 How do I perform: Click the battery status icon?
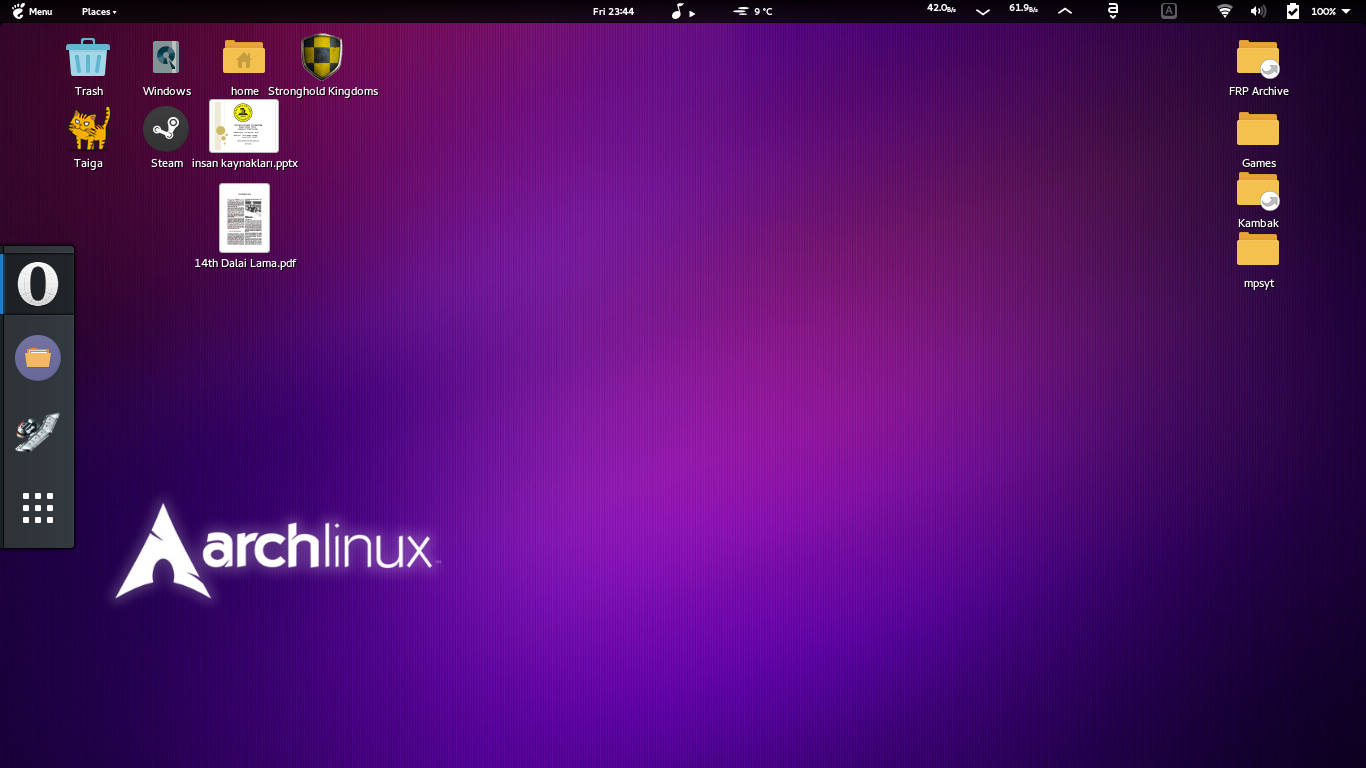tap(1292, 11)
